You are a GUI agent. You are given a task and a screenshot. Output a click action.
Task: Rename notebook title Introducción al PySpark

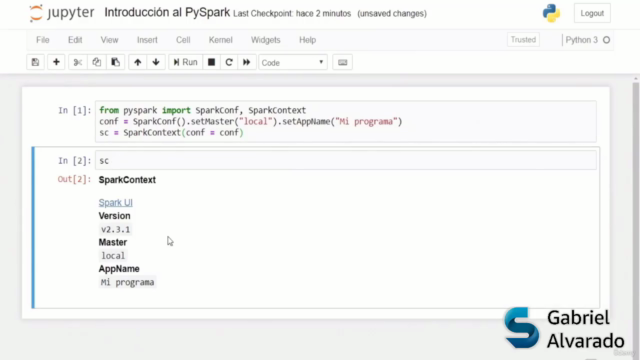(167, 13)
